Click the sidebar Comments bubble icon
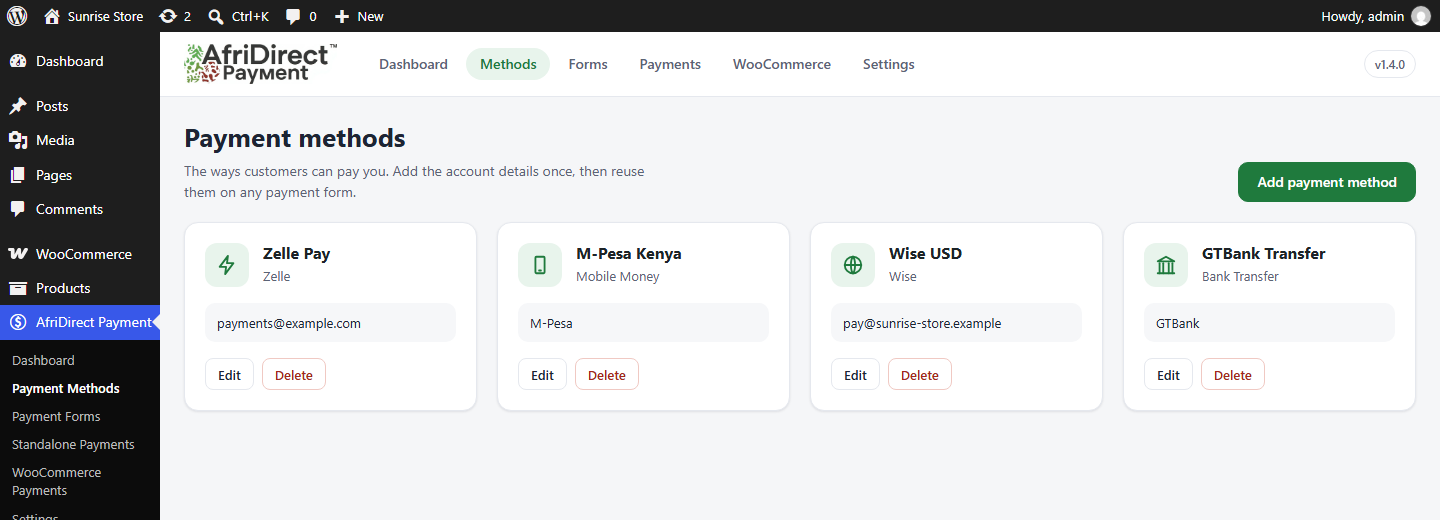The image size is (1440, 520). [18, 209]
